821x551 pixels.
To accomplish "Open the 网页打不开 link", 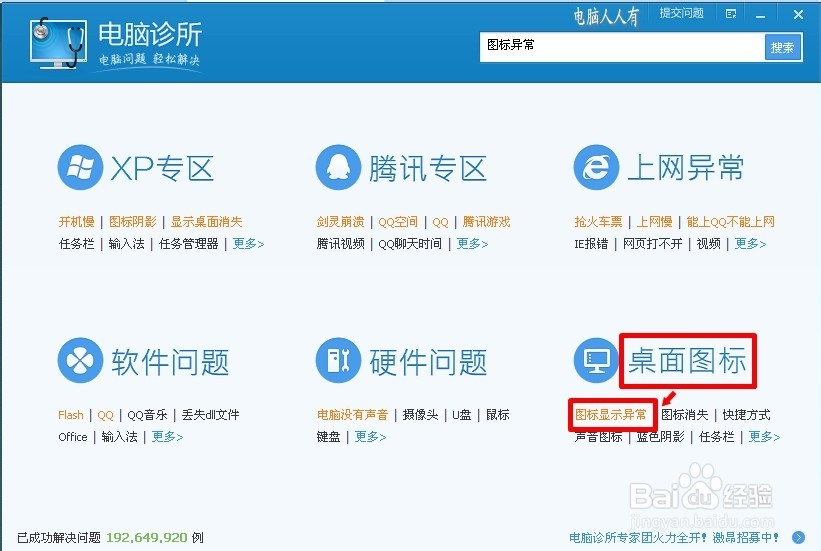I will click(652, 244).
